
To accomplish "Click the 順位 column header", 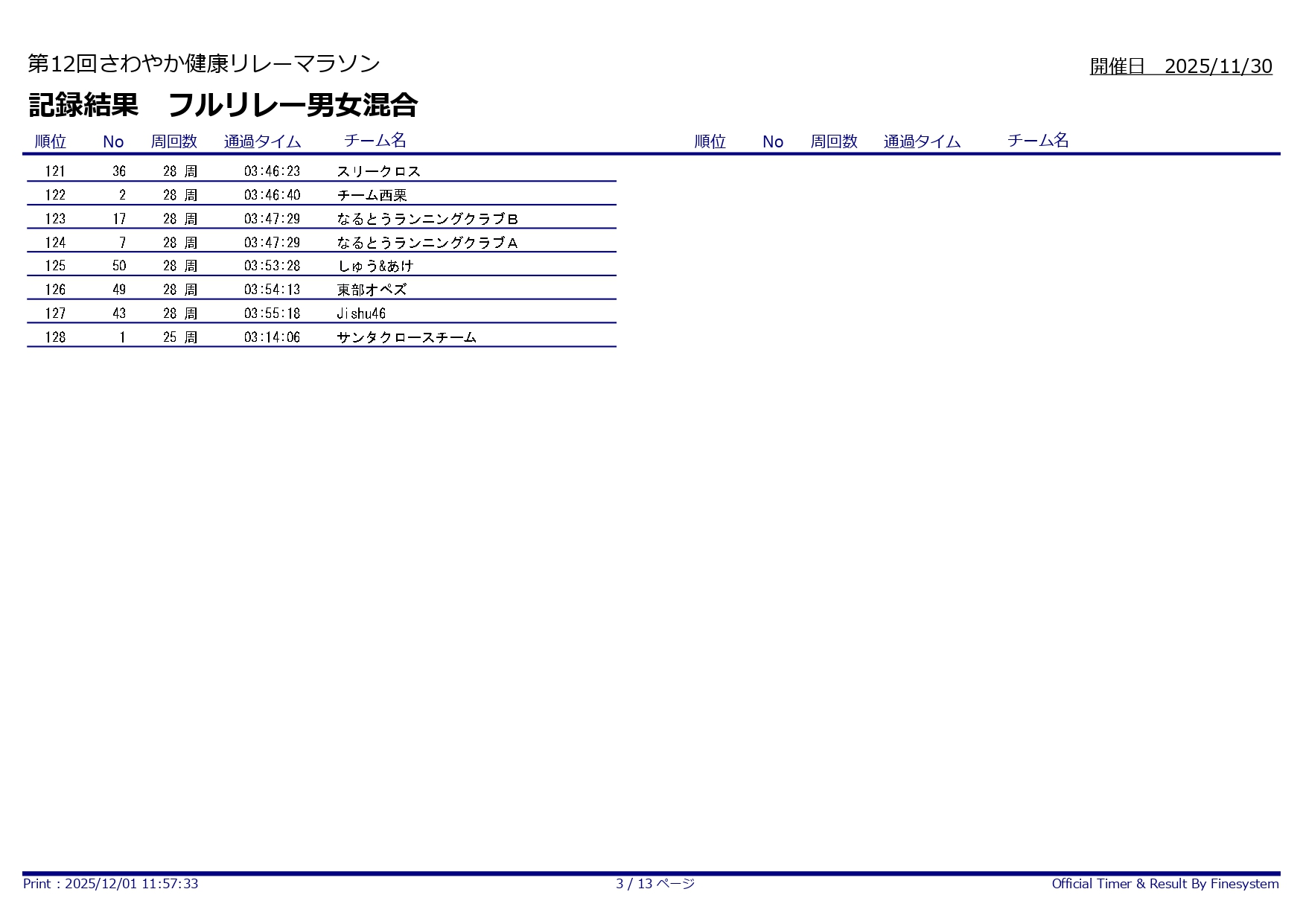I will coord(53,141).
